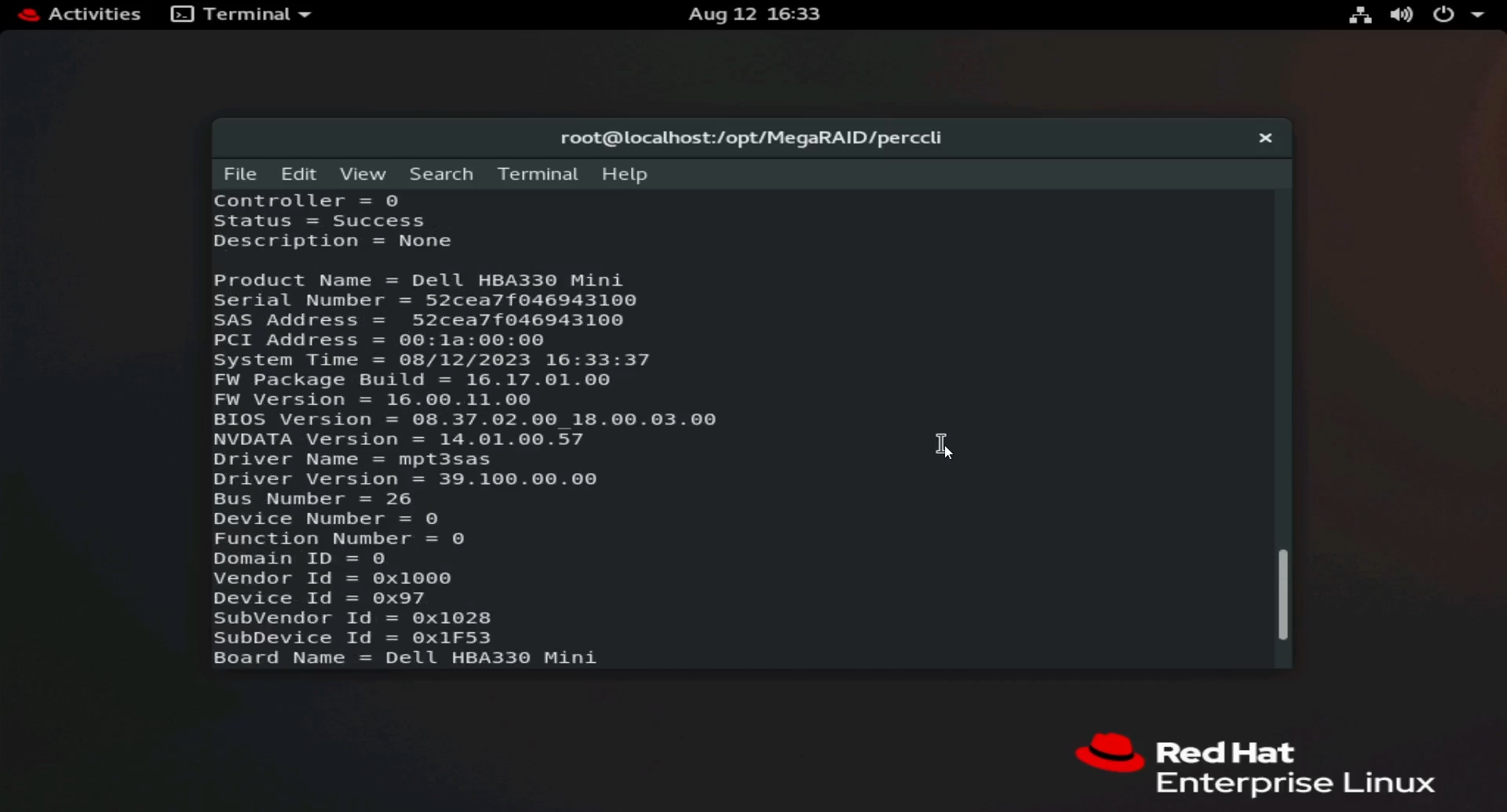Viewport: 1507px width, 812px height.
Task: Click the volume speaker icon
Action: [x=1402, y=13]
